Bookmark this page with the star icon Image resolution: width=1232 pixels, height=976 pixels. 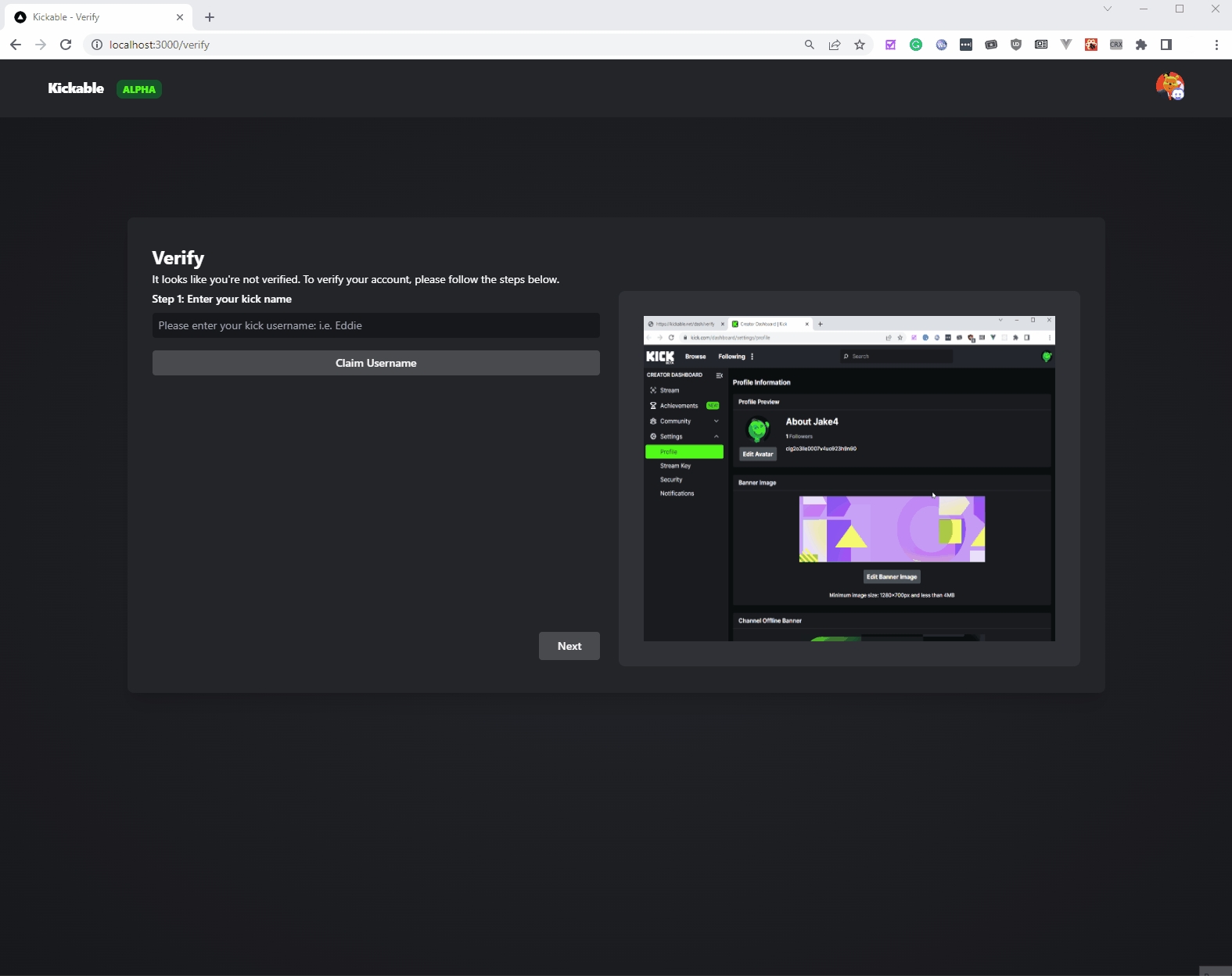(x=860, y=45)
